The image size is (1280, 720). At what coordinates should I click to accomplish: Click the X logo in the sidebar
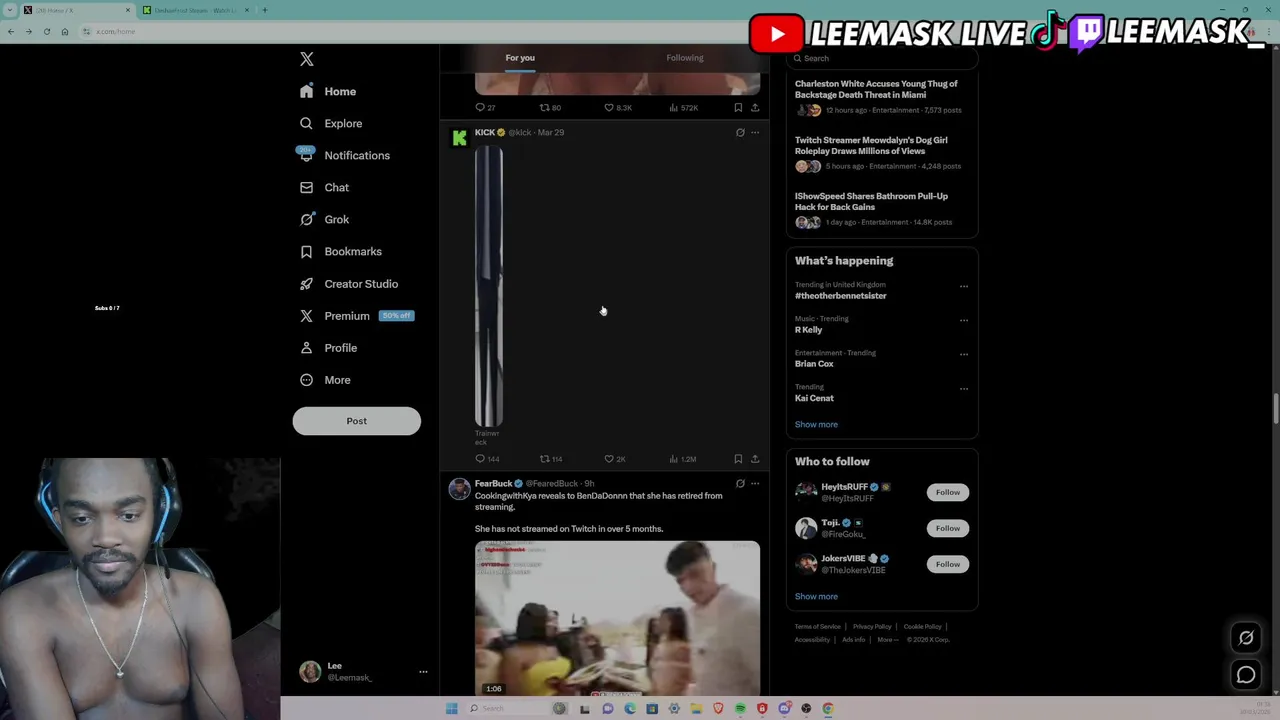tap(307, 59)
